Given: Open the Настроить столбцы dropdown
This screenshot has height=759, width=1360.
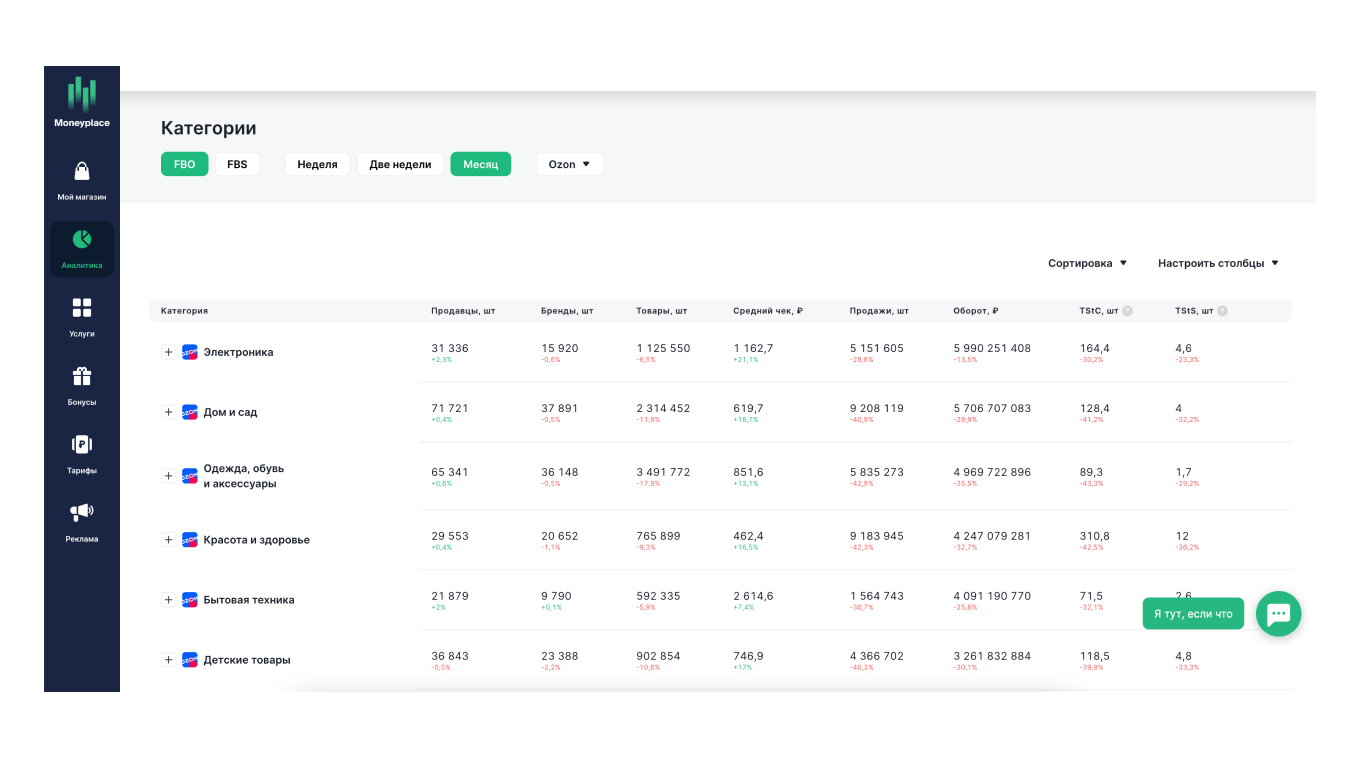Looking at the screenshot, I should 1217,263.
